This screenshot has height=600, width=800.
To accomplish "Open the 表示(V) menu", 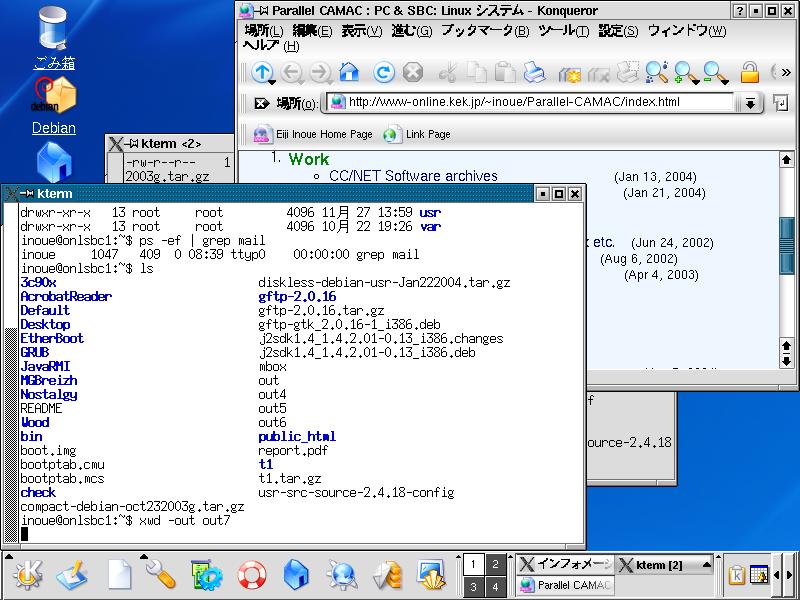I will pyautogui.click(x=361, y=31).
